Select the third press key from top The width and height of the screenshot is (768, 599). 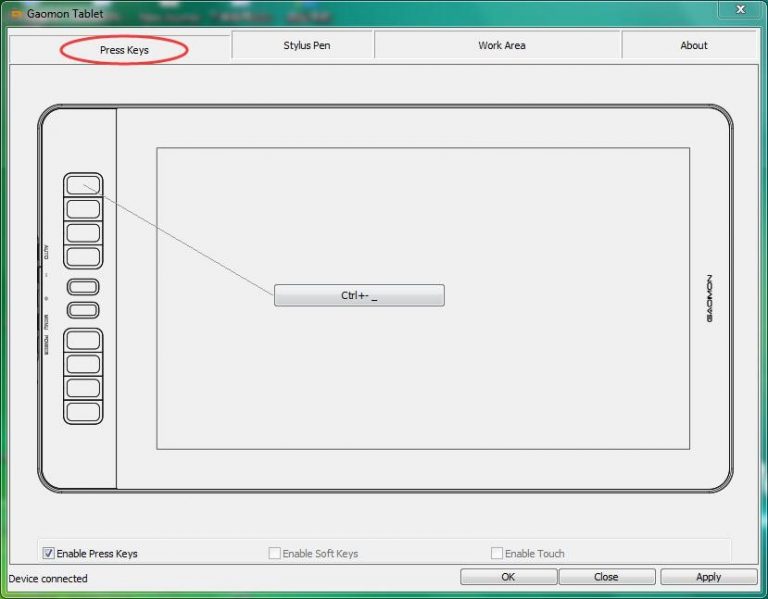pyautogui.click(x=83, y=233)
